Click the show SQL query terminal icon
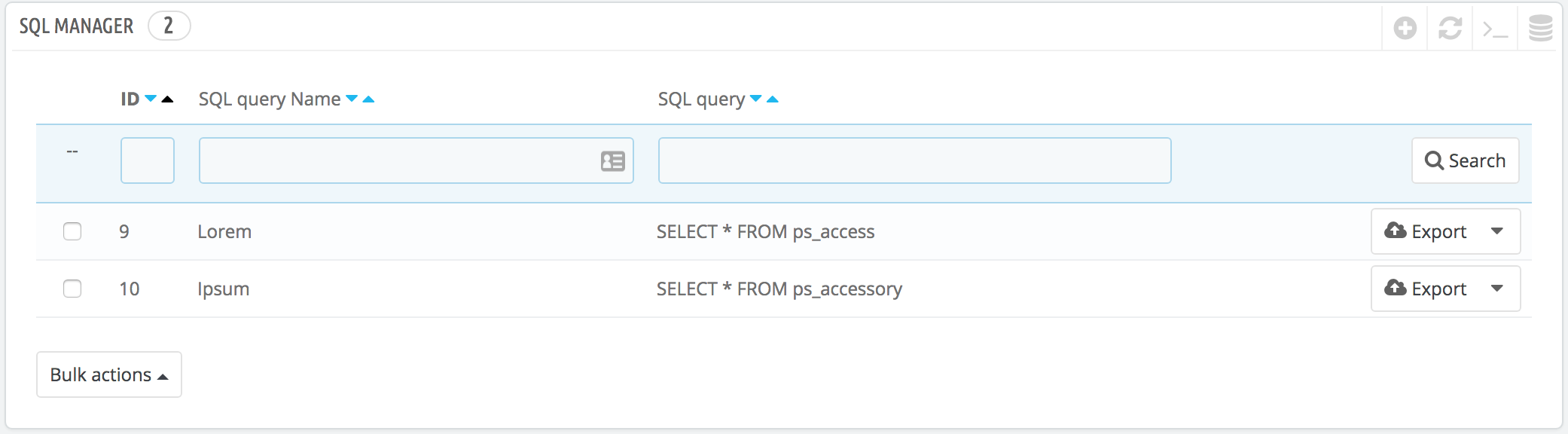1568x434 pixels. point(1495,29)
